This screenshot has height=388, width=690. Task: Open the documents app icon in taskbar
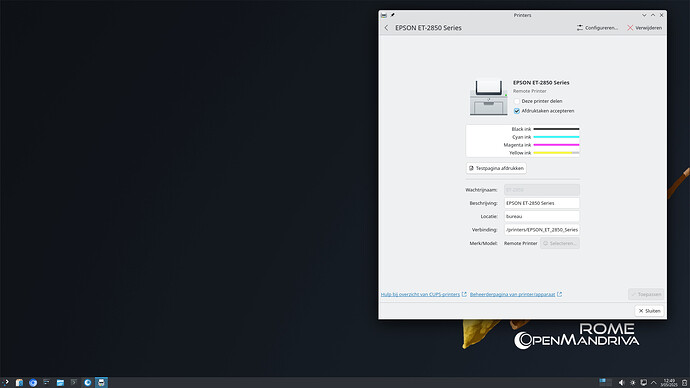coord(19,382)
